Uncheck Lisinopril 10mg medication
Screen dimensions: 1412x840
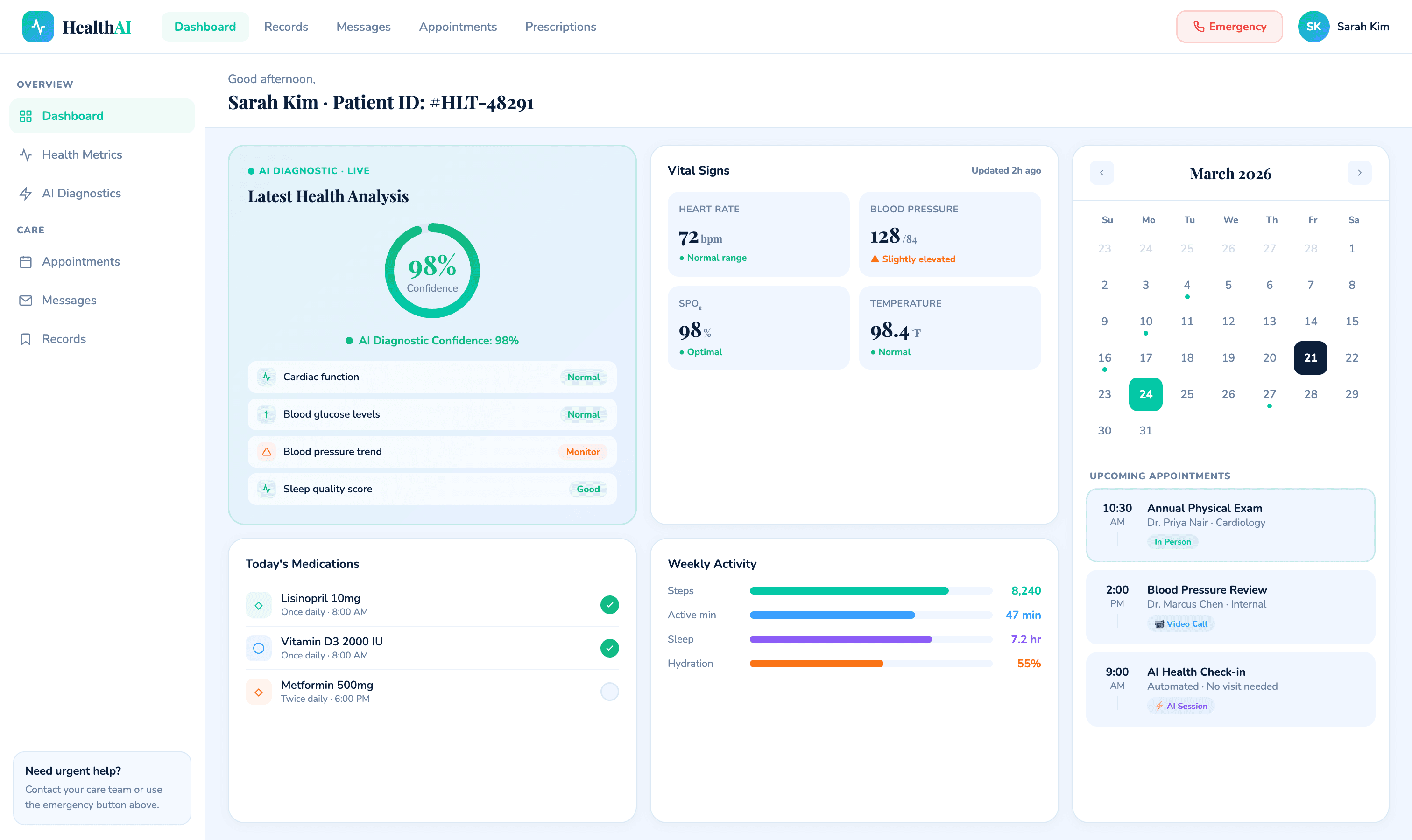point(609,604)
